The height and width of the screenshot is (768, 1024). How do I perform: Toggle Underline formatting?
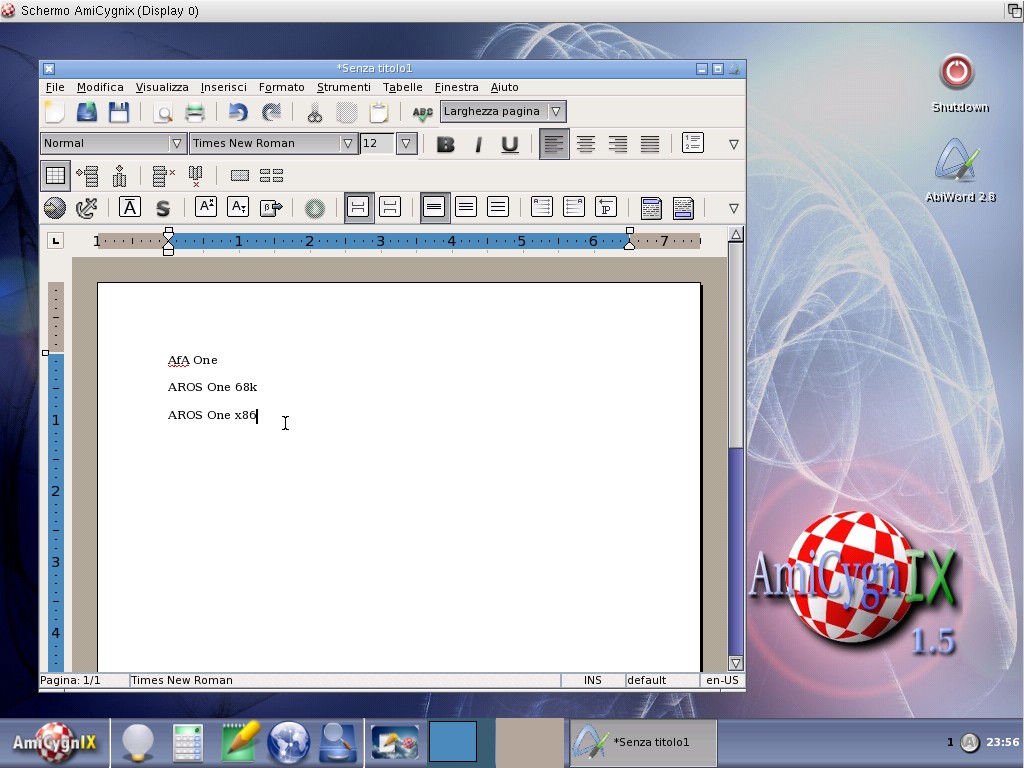510,144
